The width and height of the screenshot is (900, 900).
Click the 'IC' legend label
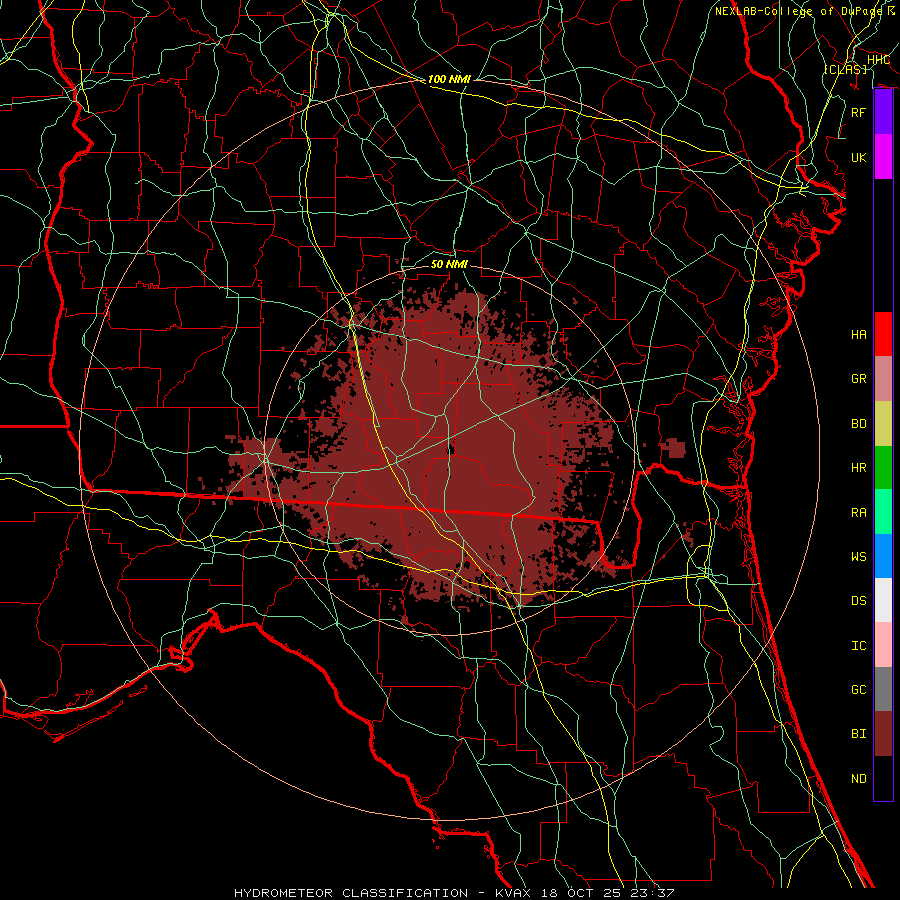click(x=858, y=646)
